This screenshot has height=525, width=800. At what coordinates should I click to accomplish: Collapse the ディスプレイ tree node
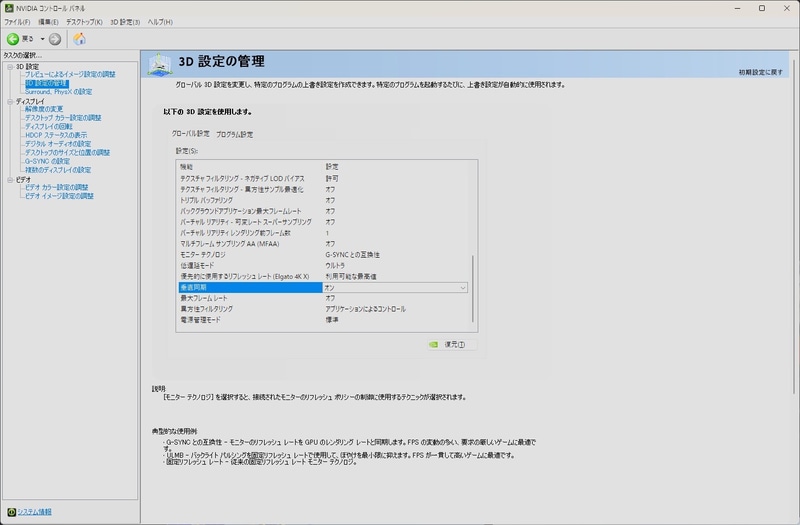point(10,102)
